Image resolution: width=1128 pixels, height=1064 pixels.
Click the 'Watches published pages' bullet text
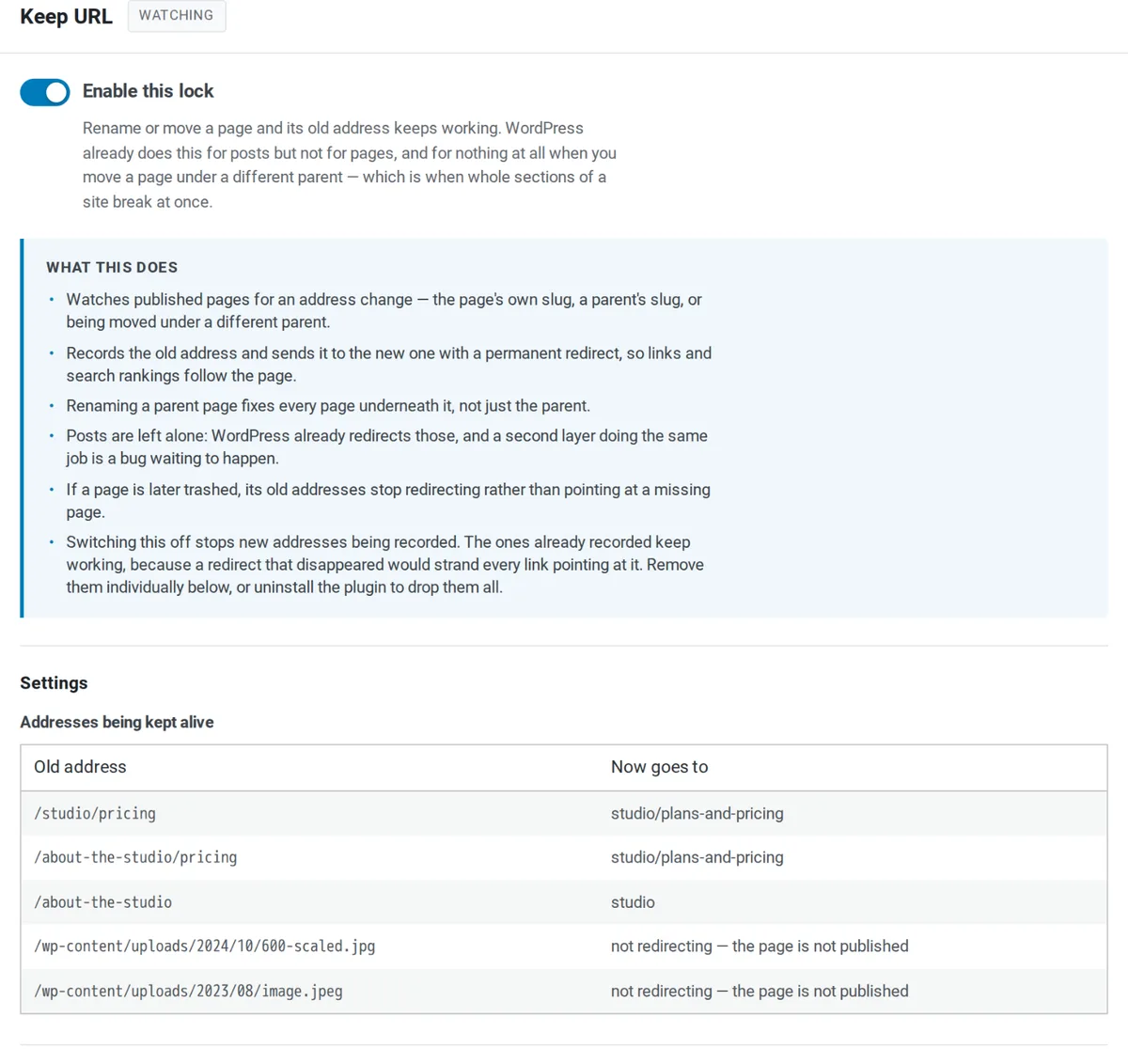tap(384, 311)
